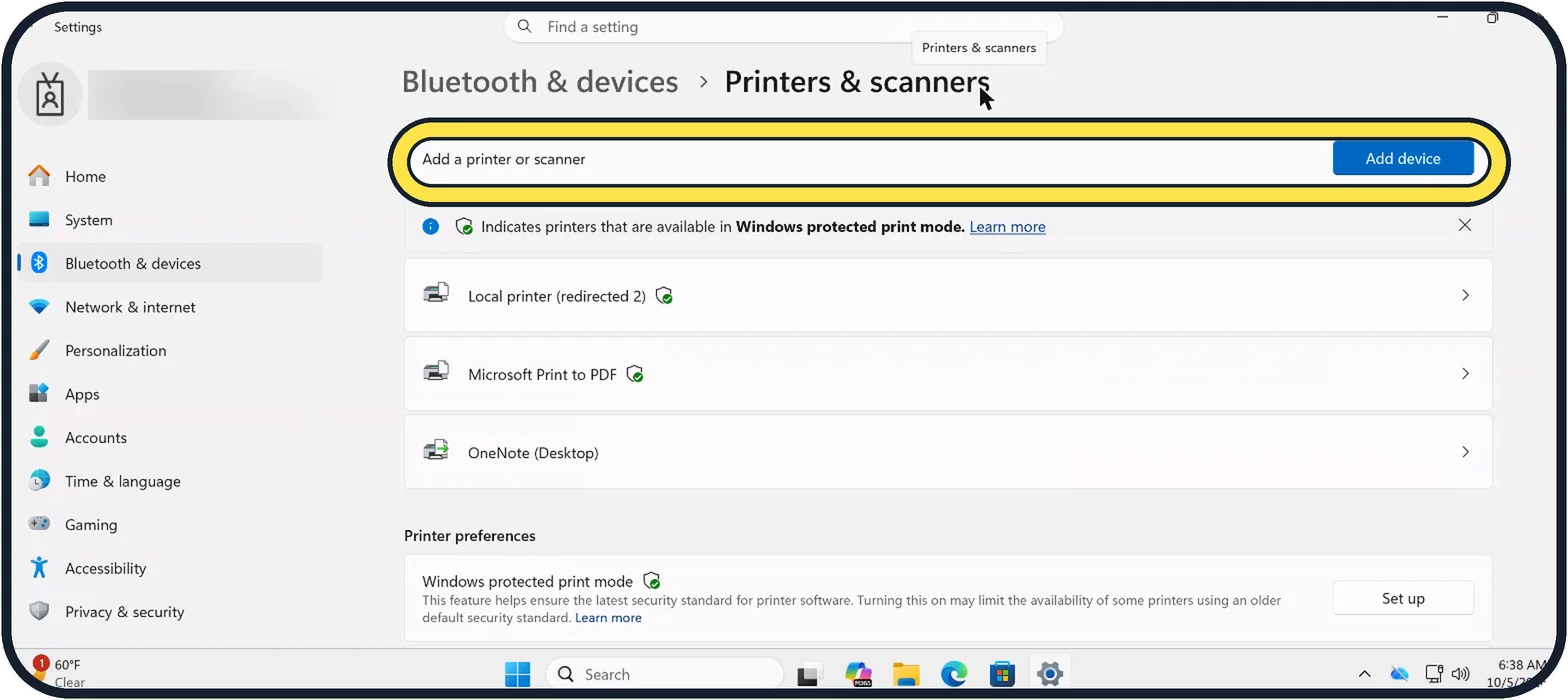Open Task View from the taskbar
Image resolution: width=1568 pixels, height=700 pixels.
point(810,674)
